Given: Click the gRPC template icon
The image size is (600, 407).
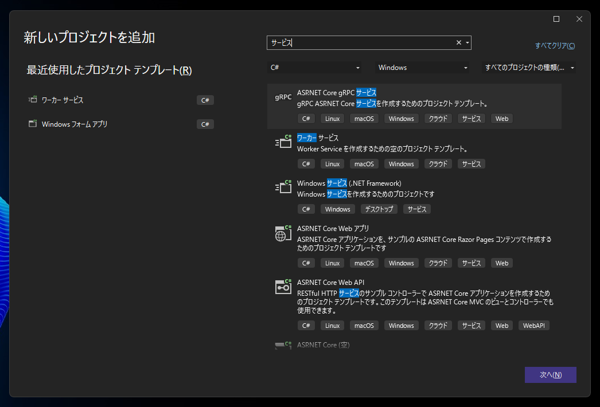Looking at the screenshot, I should [x=283, y=97].
